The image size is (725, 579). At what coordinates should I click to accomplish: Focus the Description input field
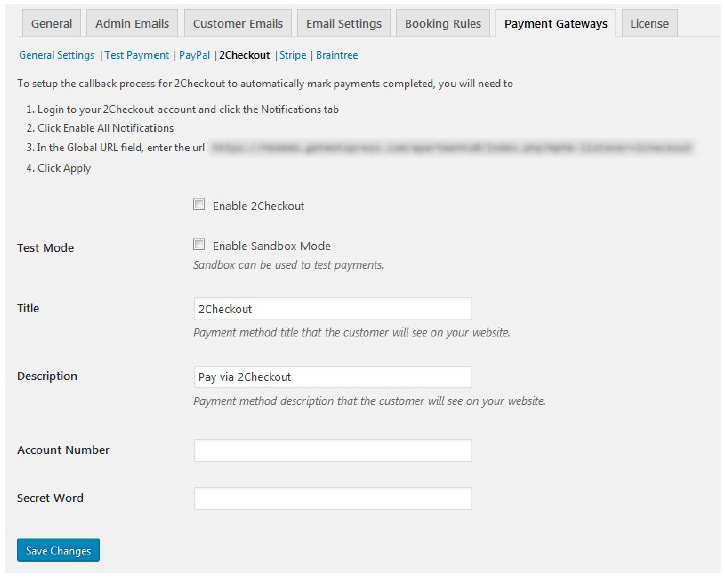[x=332, y=377]
